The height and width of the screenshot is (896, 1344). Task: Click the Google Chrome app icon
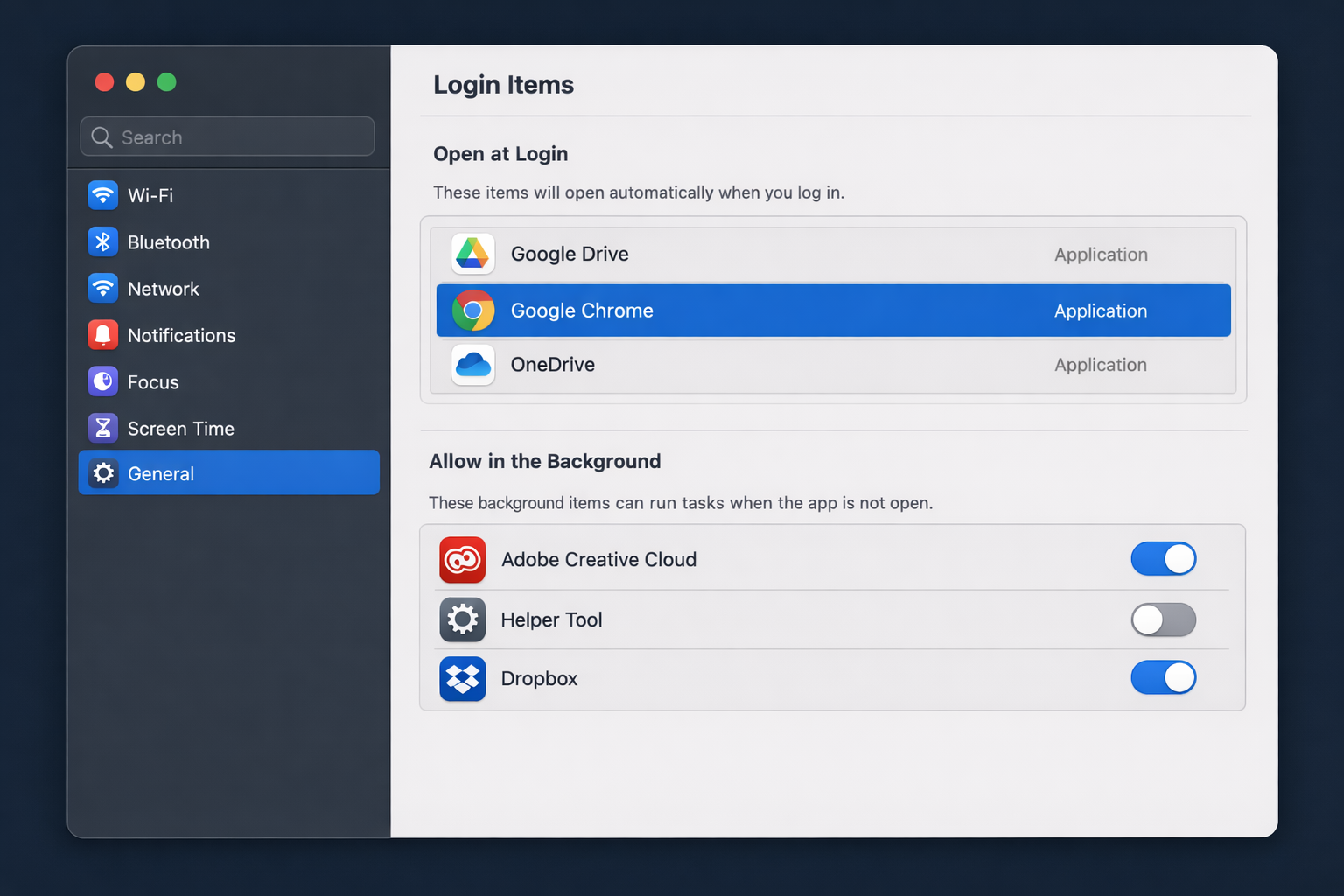click(472, 311)
